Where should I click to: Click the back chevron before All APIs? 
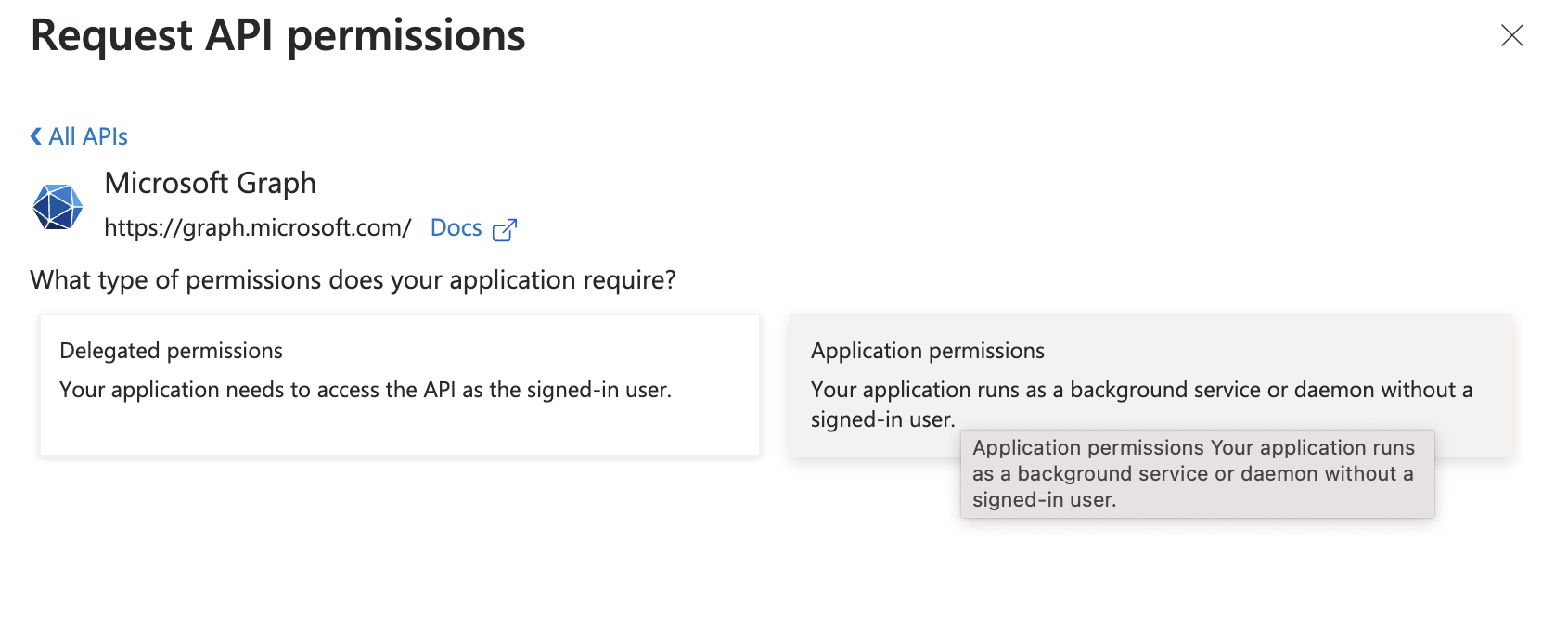click(x=36, y=136)
